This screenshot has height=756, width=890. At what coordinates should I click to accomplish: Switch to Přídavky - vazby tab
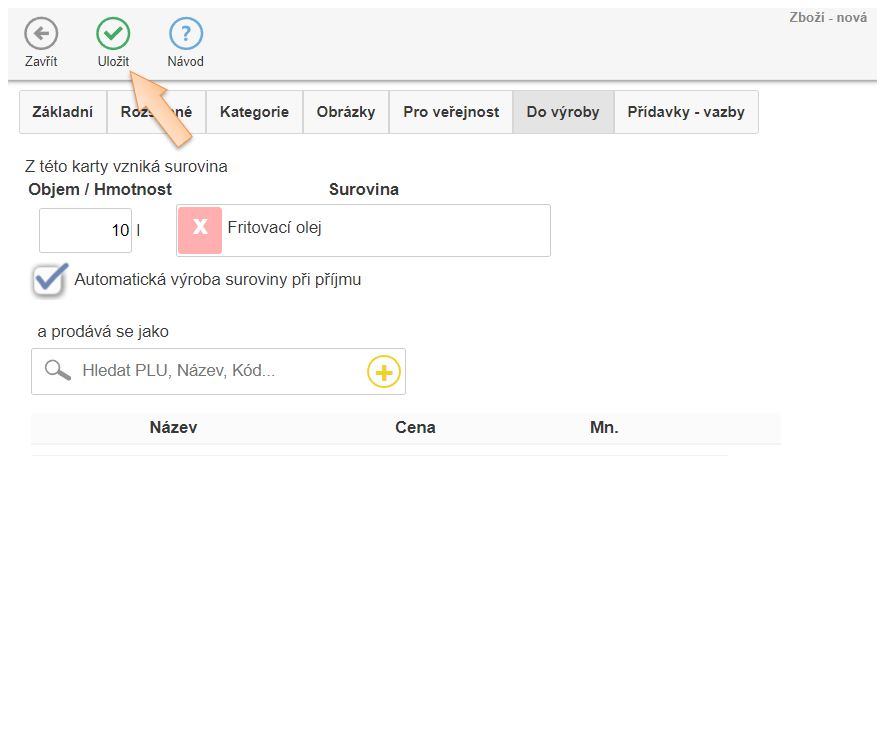tap(686, 112)
